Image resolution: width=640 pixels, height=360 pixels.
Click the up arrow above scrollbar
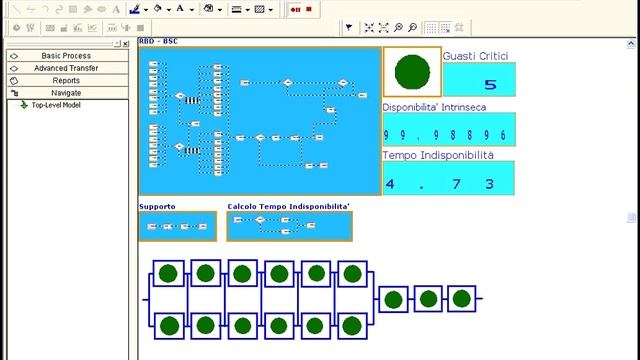tap(631, 44)
